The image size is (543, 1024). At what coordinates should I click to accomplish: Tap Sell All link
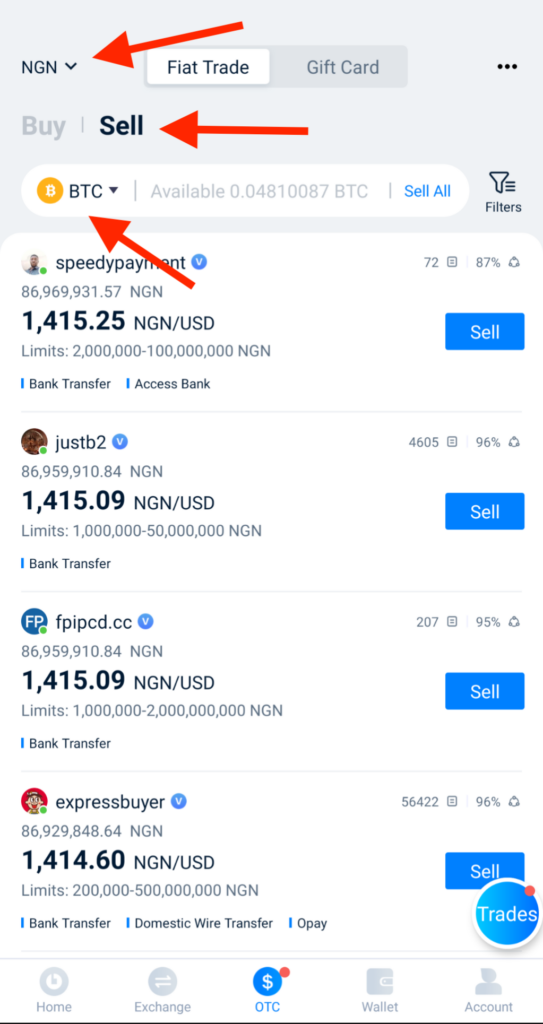(x=427, y=191)
